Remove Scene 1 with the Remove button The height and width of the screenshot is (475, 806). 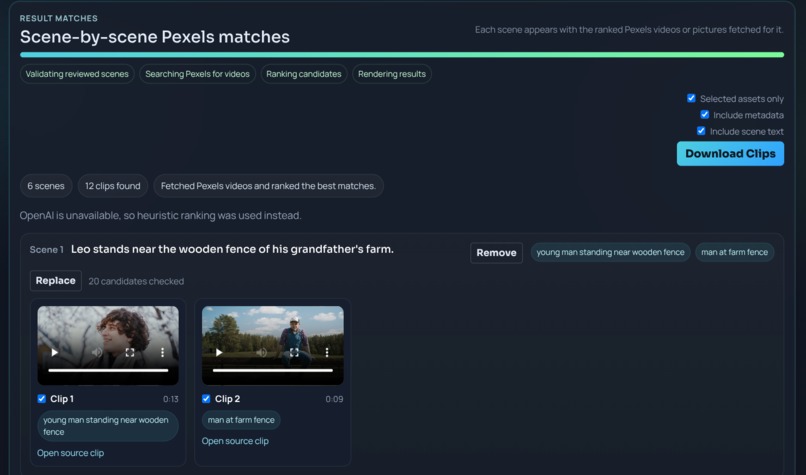pos(496,253)
